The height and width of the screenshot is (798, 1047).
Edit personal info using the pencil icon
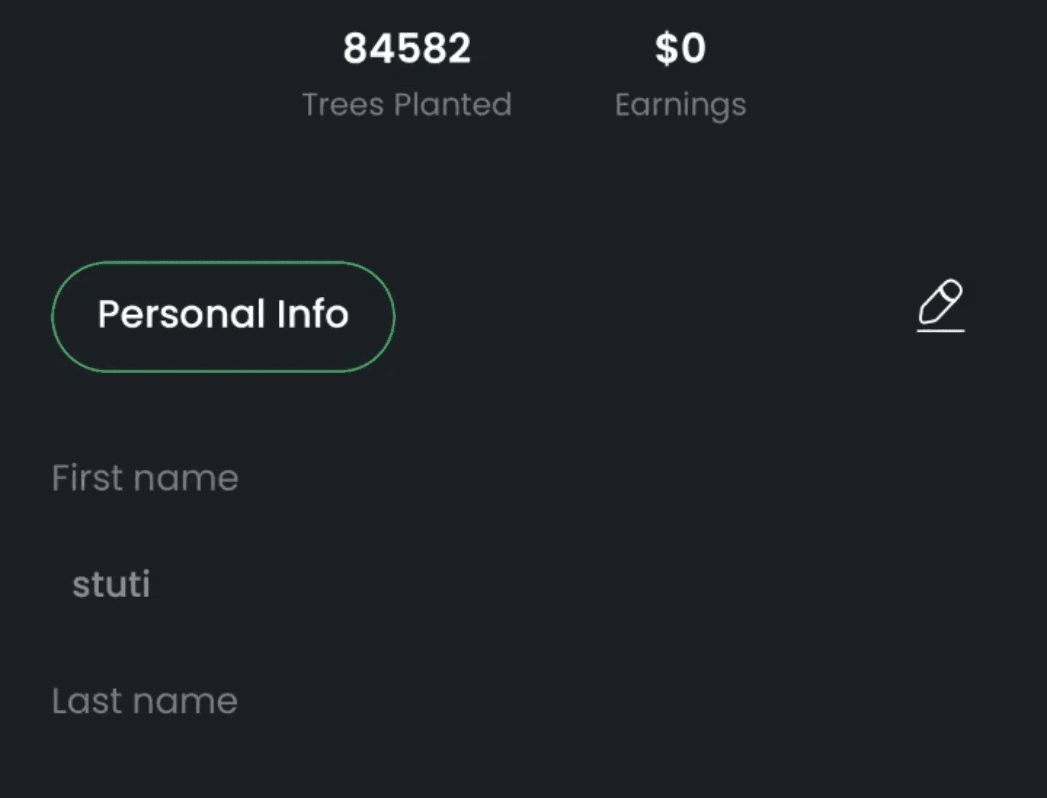coord(941,306)
